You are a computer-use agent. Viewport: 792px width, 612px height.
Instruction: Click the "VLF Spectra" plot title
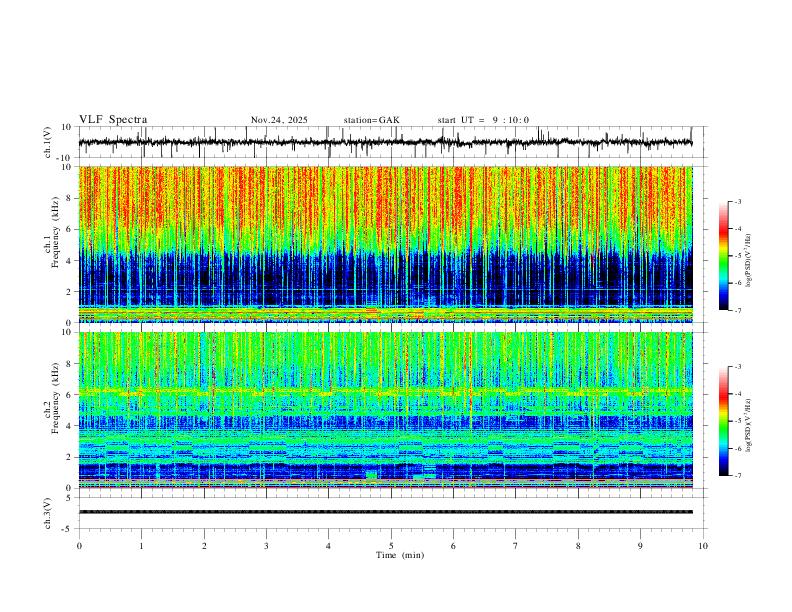(113, 120)
